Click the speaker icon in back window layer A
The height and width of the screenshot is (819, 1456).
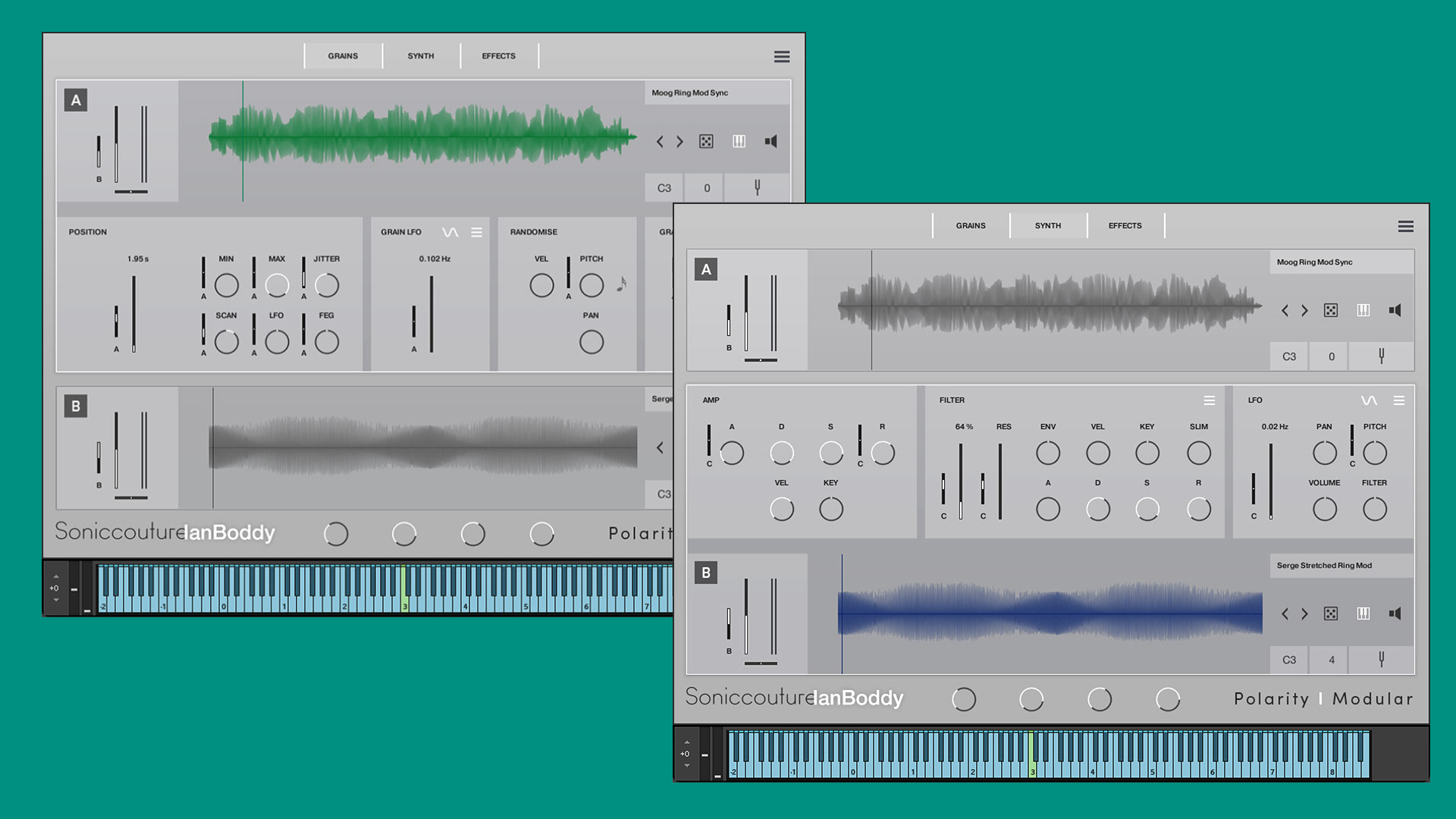coord(770,141)
